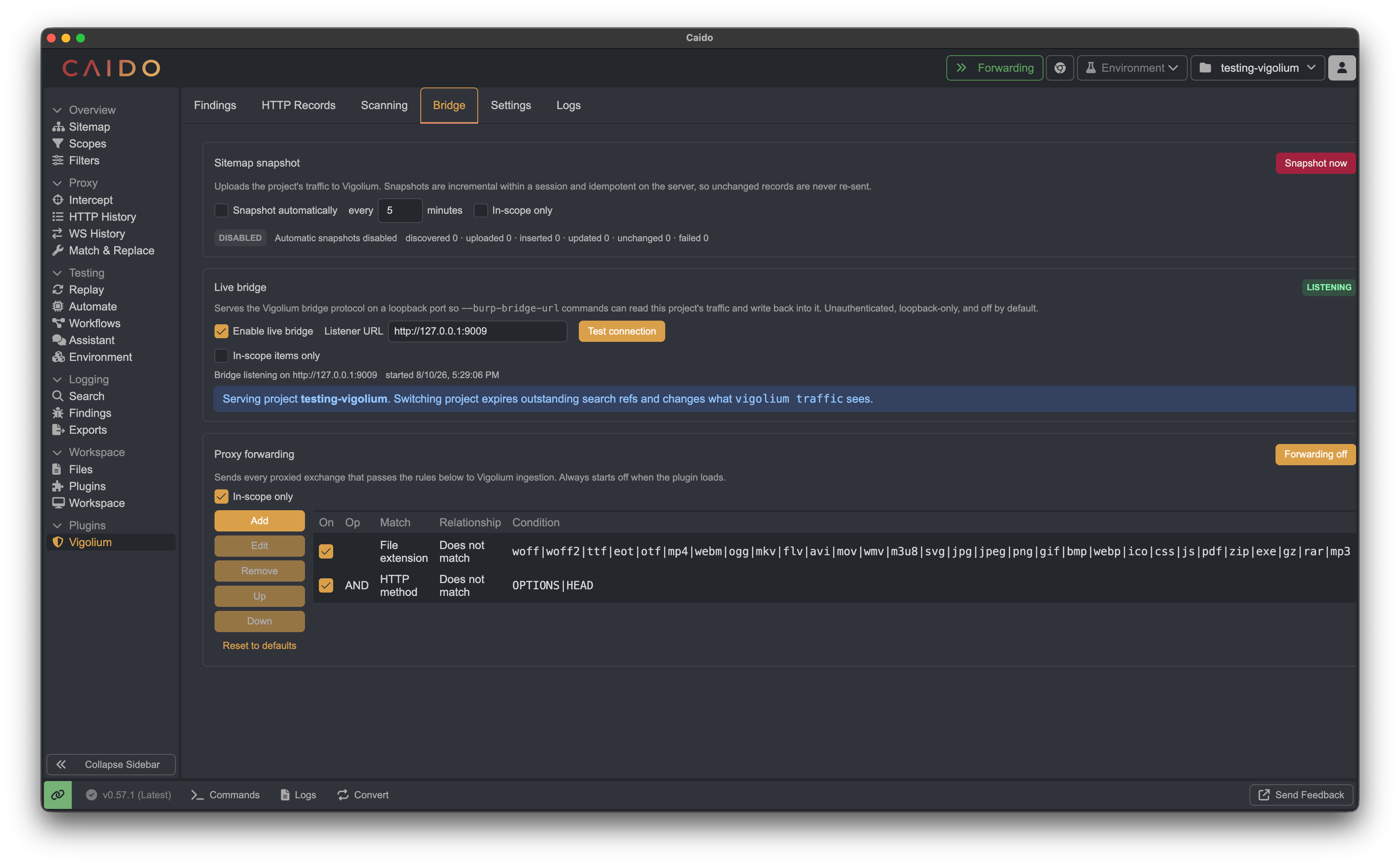Switch to the Findings tab
Viewport: 1400px width, 866px height.
point(215,105)
